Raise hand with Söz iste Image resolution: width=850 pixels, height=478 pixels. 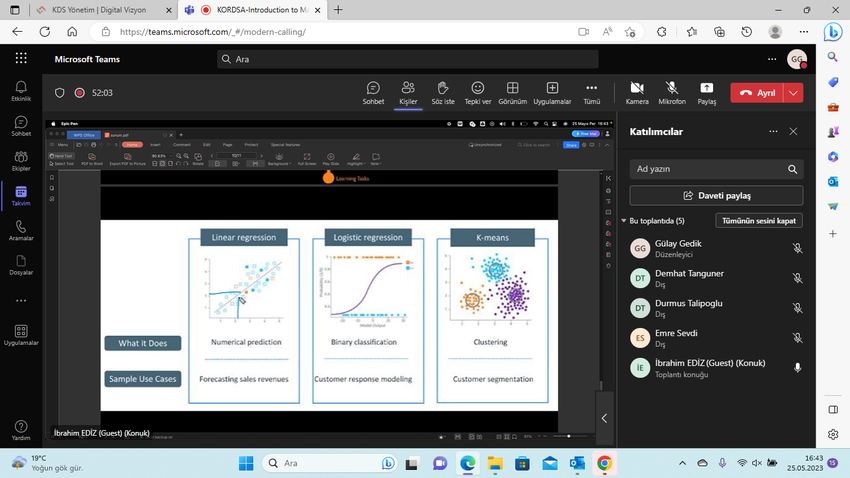(x=443, y=93)
